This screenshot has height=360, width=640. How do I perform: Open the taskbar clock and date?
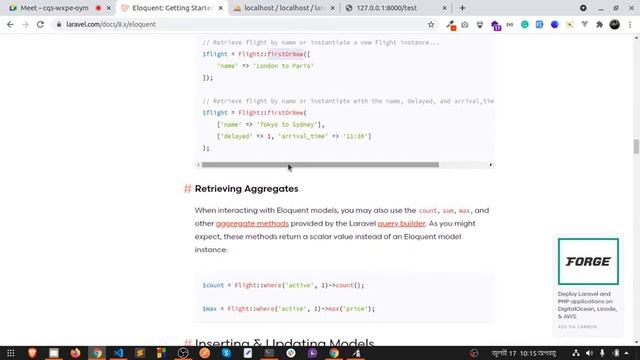524,353
